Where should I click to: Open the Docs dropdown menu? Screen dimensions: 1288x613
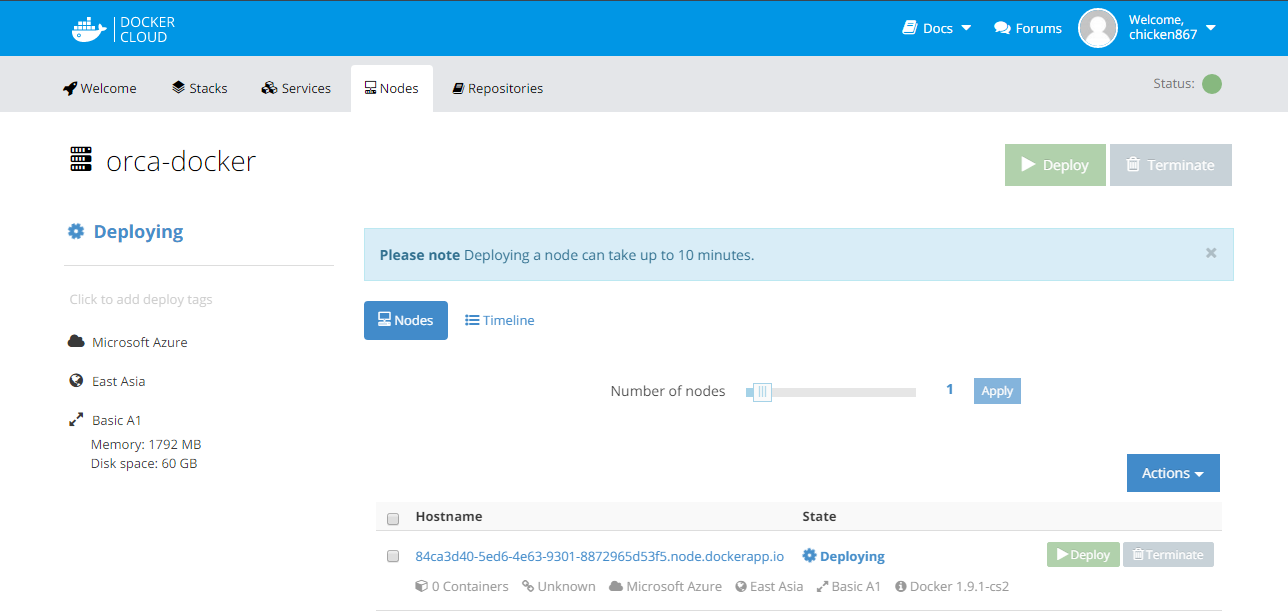[937, 28]
